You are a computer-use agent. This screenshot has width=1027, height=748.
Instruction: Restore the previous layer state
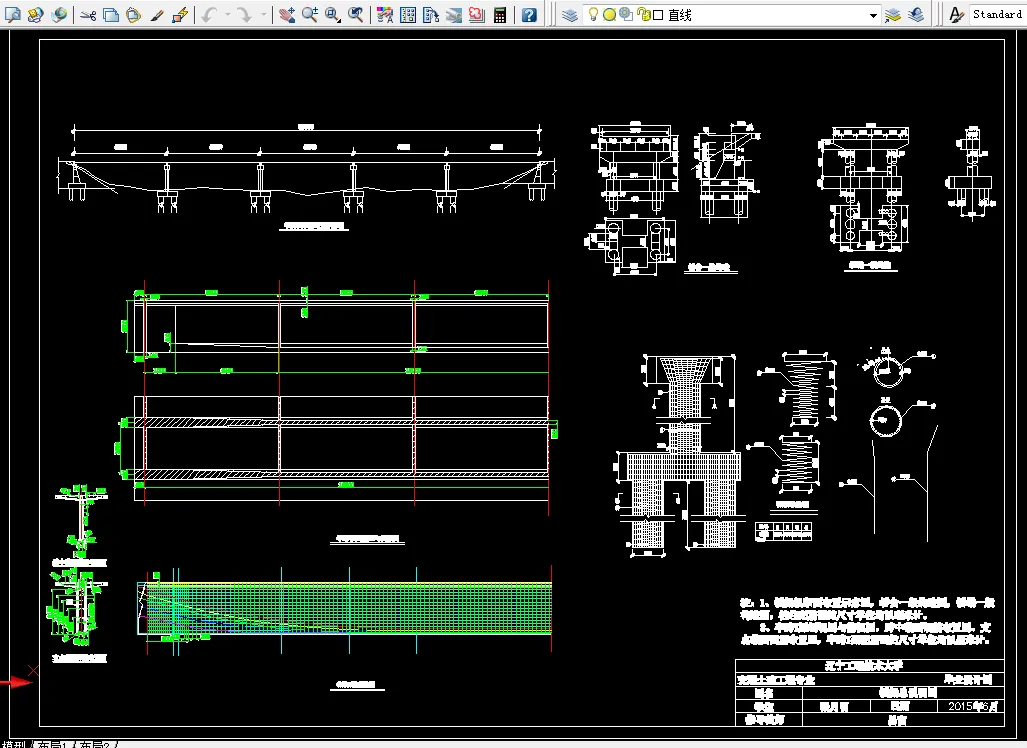click(916, 14)
